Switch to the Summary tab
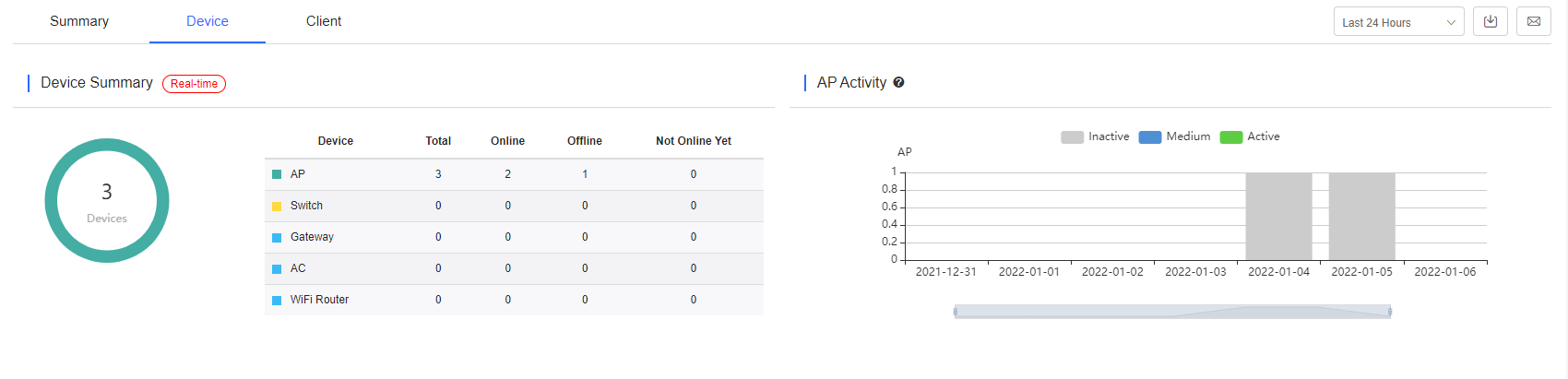This screenshot has height=379, width=1568. tap(79, 21)
